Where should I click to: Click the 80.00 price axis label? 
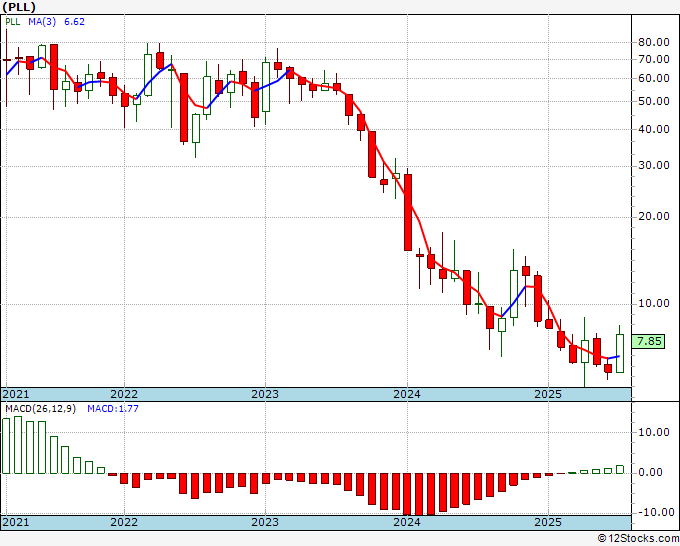pyautogui.click(x=654, y=43)
